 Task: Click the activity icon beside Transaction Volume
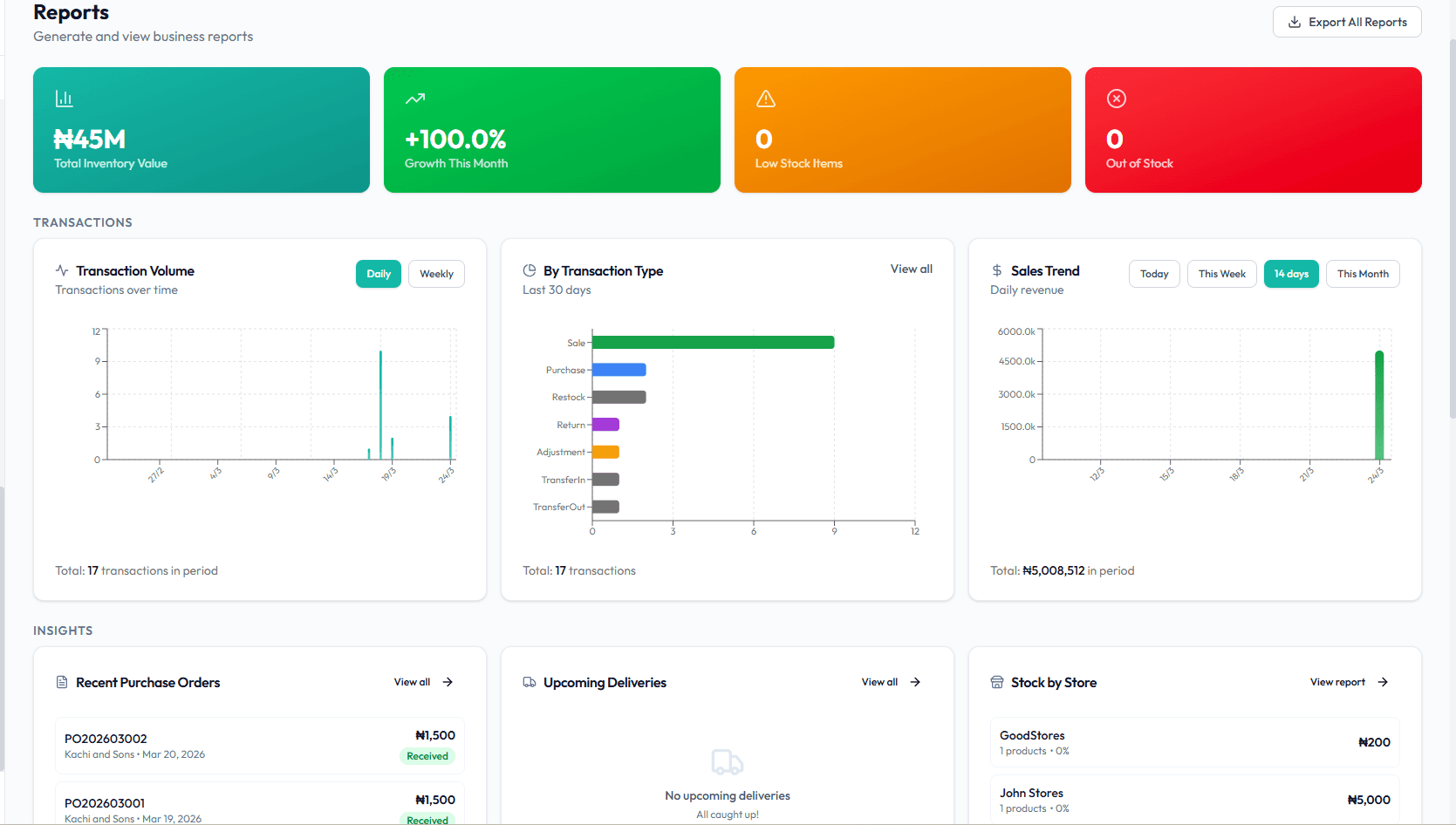pyautogui.click(x=60, y=270)
